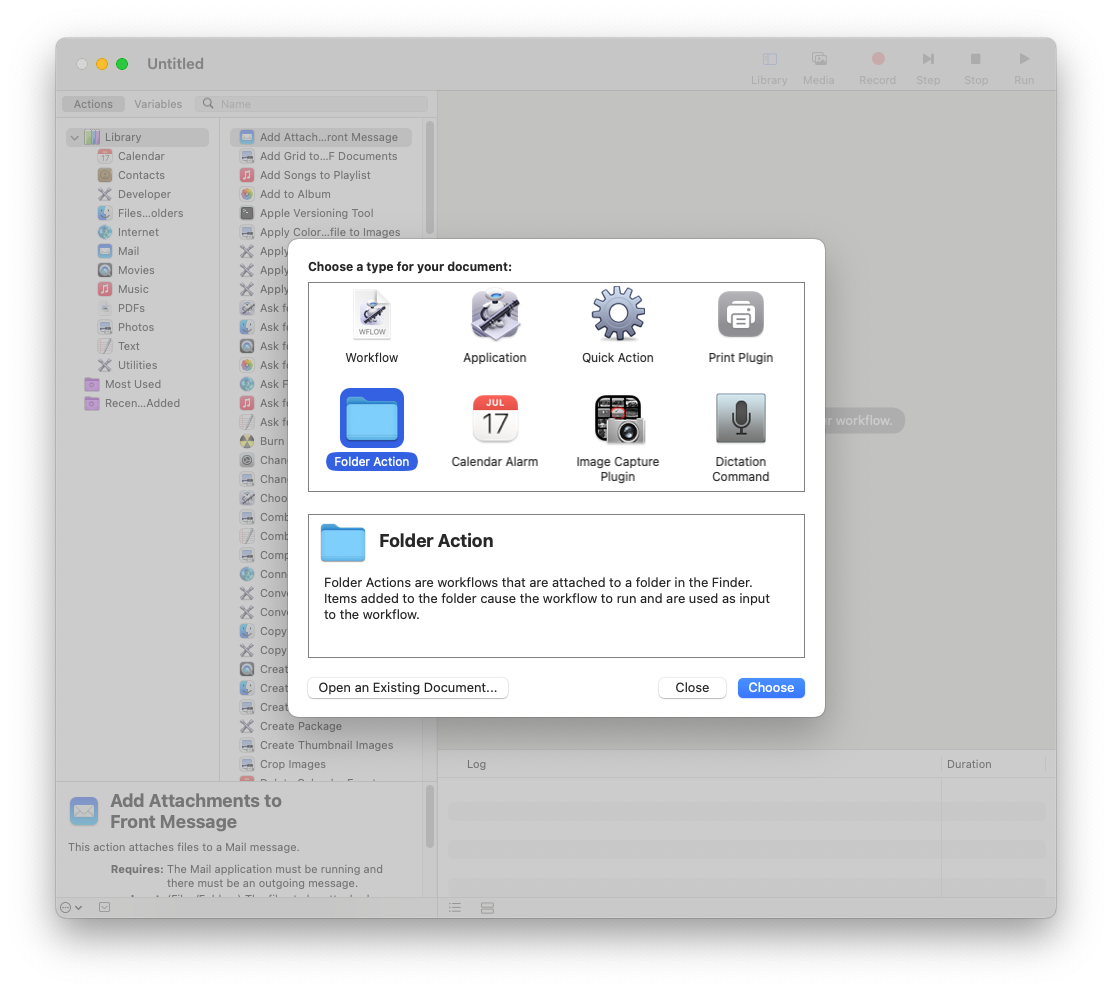1112x992 pixels.
Task: Choose the Dictation Command microphone icon
Action: click(x=740, y=419)
